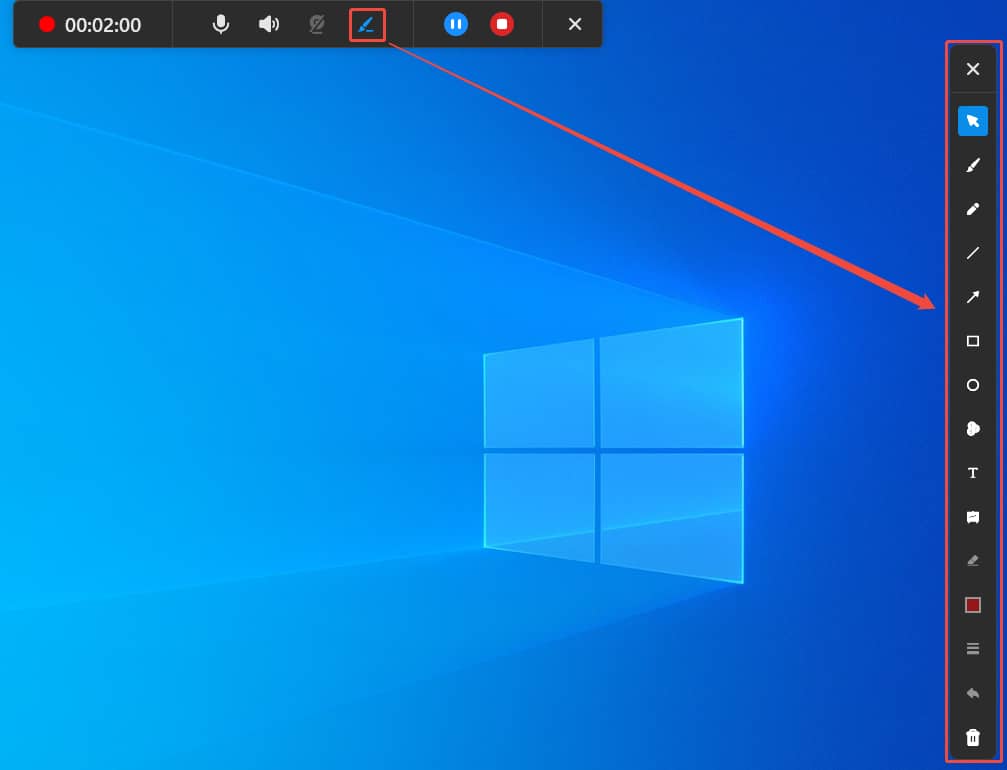
Task: Open the red annotation color swatch
Action: point(972,604)
